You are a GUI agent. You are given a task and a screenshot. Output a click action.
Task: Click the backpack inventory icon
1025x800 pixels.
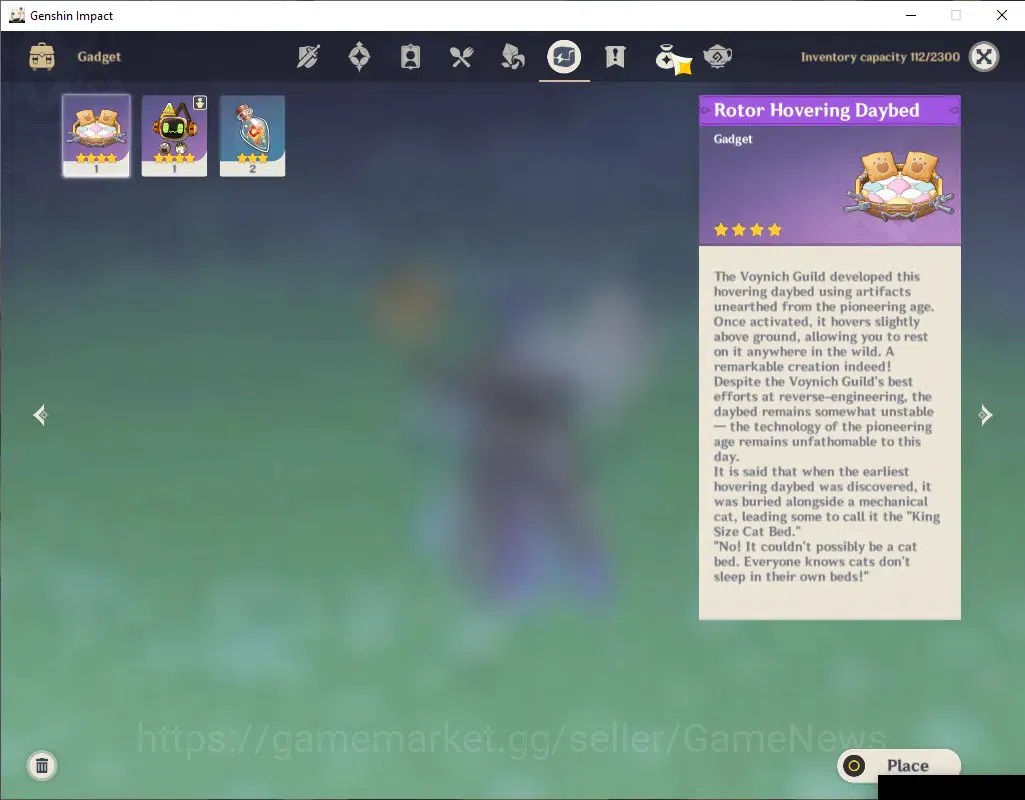point(42,57)
